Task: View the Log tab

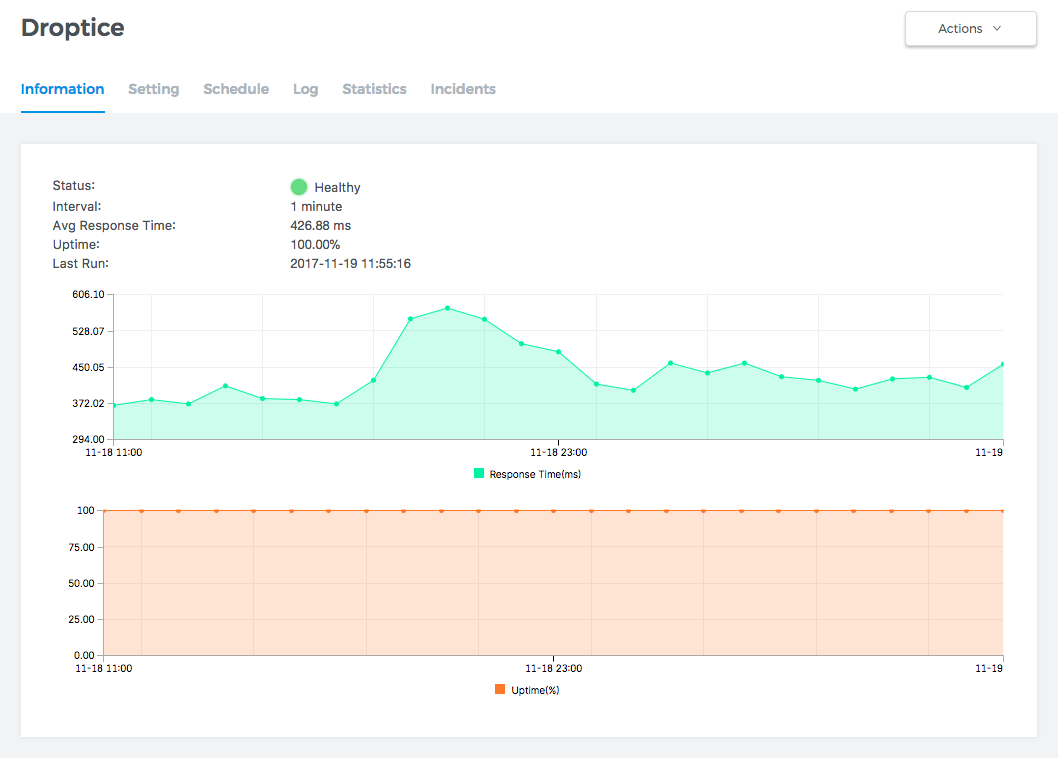Action: click(x=305, y=89)
